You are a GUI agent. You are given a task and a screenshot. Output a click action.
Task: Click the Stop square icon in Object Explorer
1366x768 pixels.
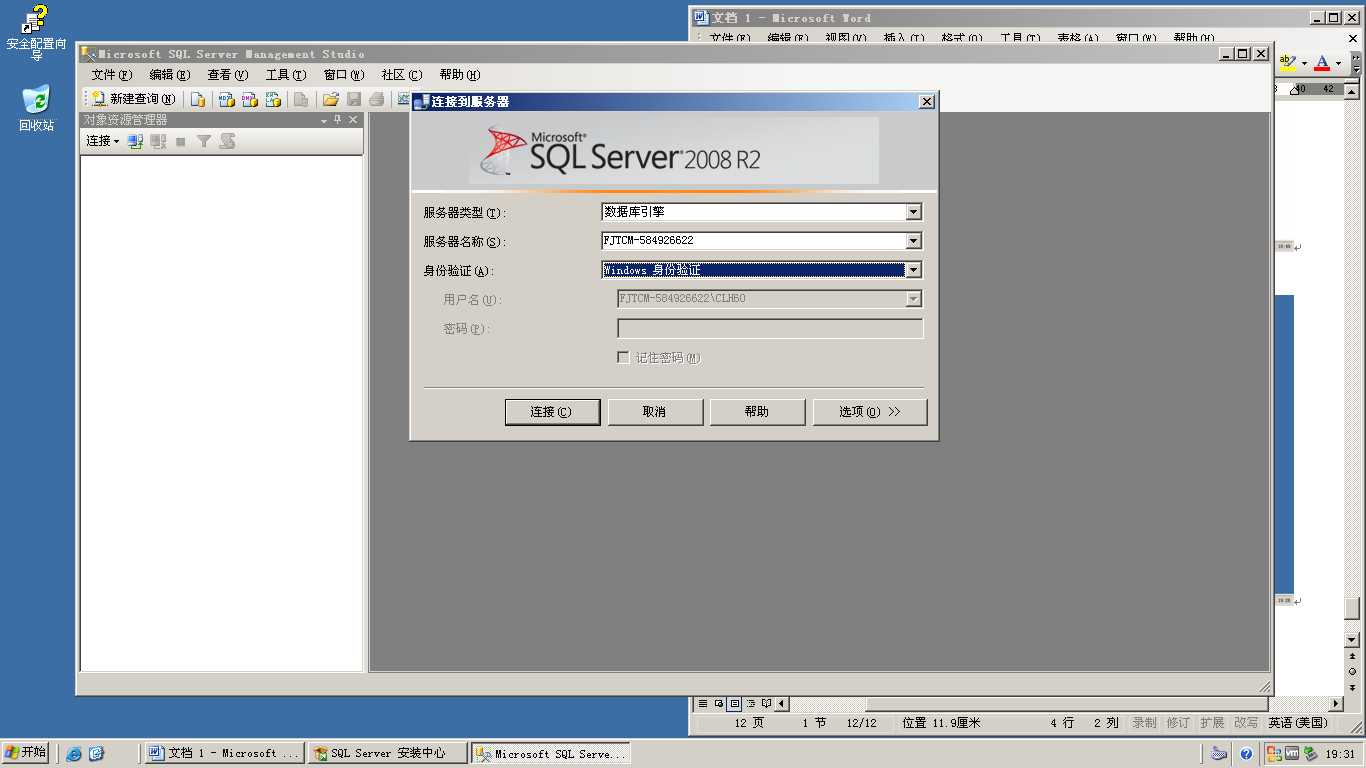pos(181,142)
